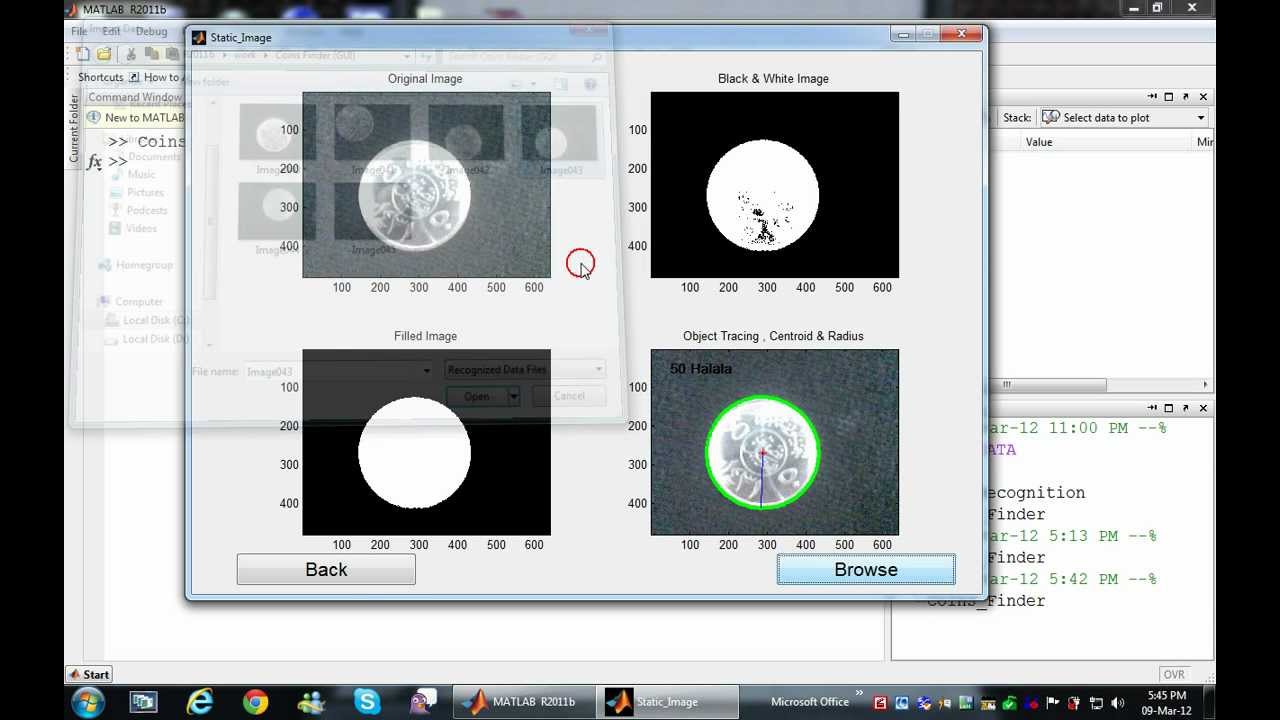Click the Workspace scrollbar right arrow

(x=1205, y=385)
